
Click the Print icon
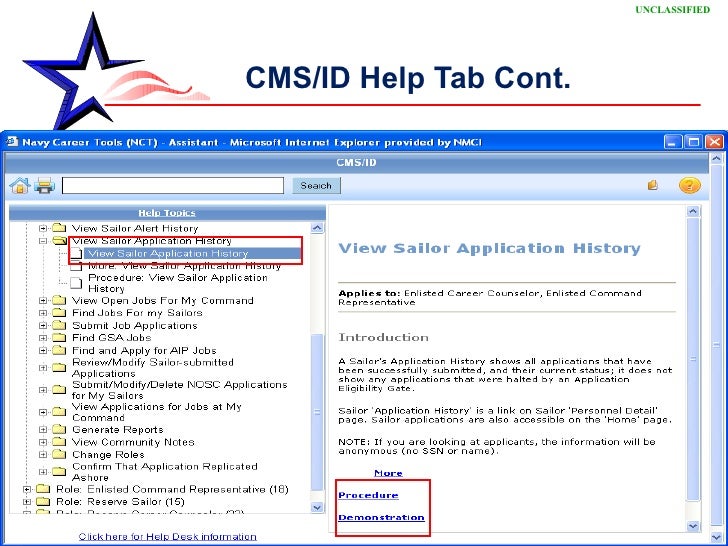(x=45, y=186)
